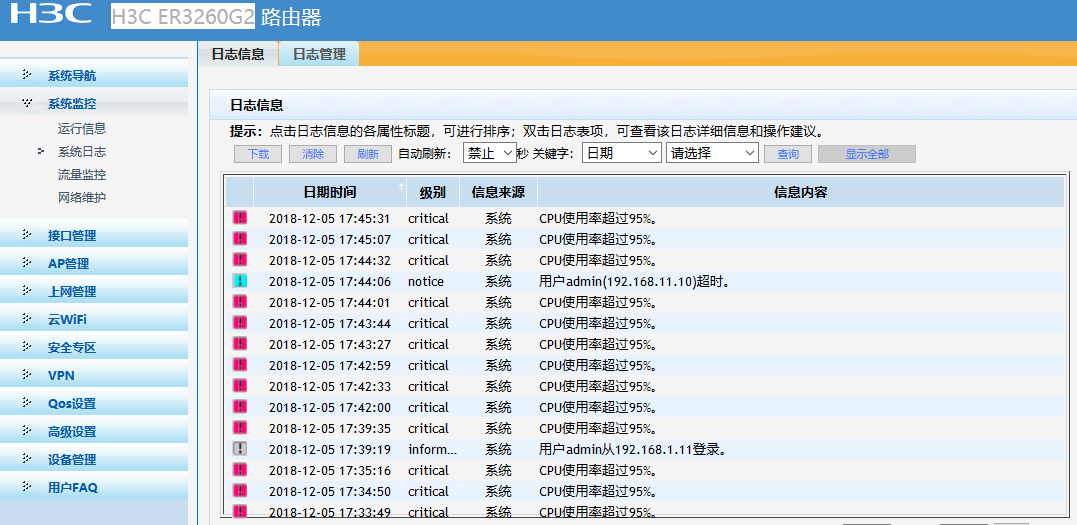Sort by 级别 column header

433,192
